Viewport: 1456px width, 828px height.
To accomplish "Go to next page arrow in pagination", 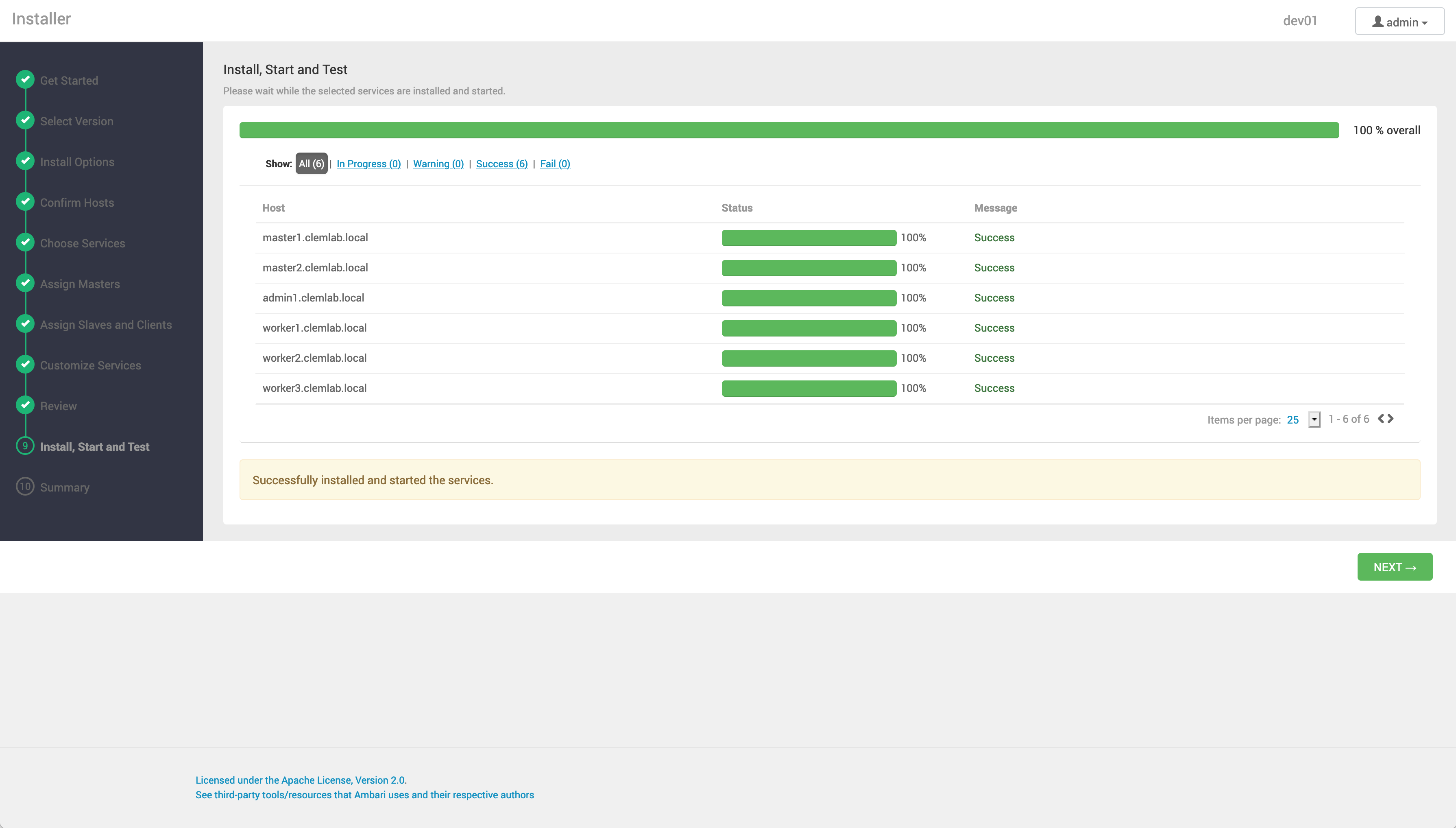I will click(1391, 419).
